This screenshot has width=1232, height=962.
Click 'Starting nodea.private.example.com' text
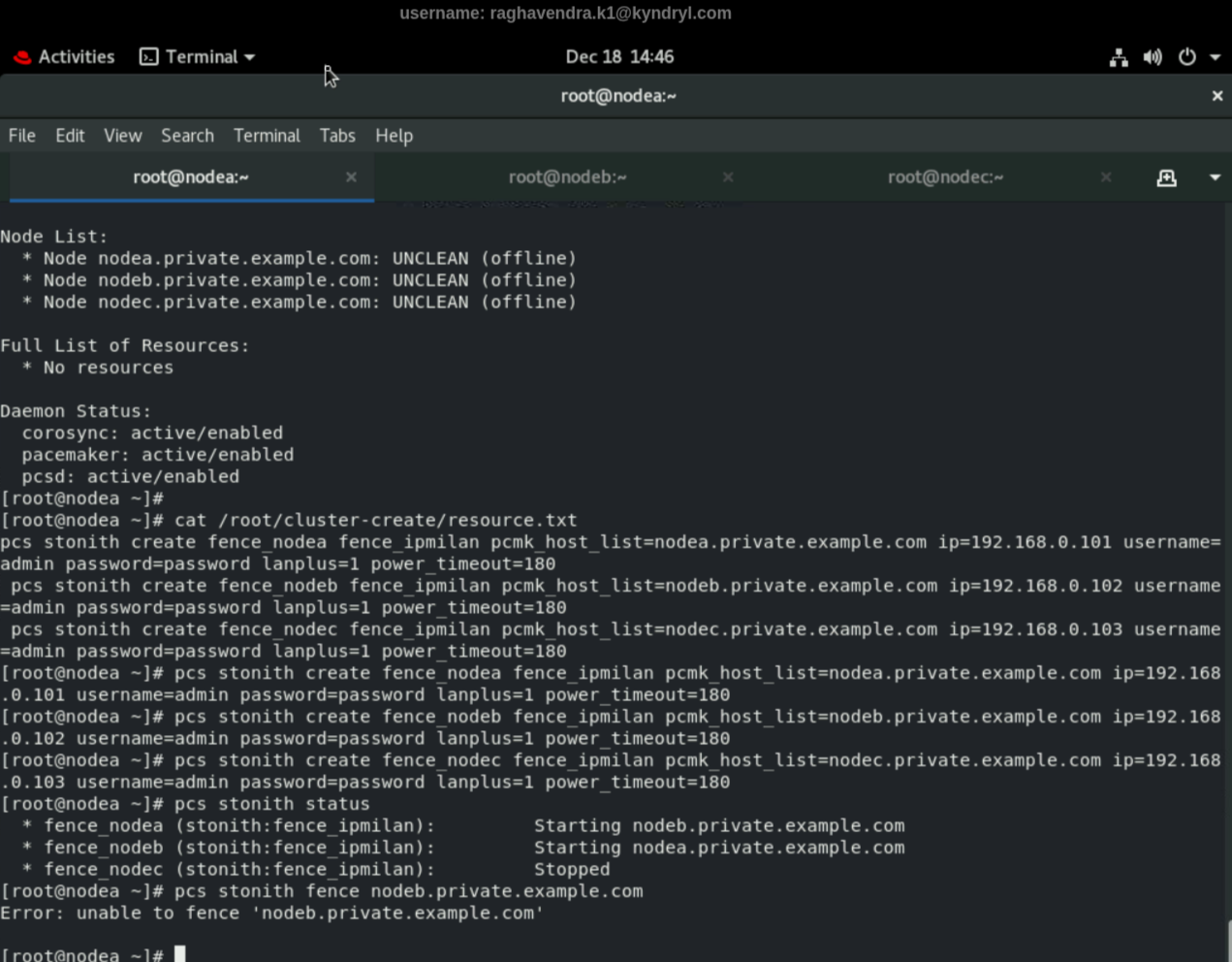tap(719, 848)
